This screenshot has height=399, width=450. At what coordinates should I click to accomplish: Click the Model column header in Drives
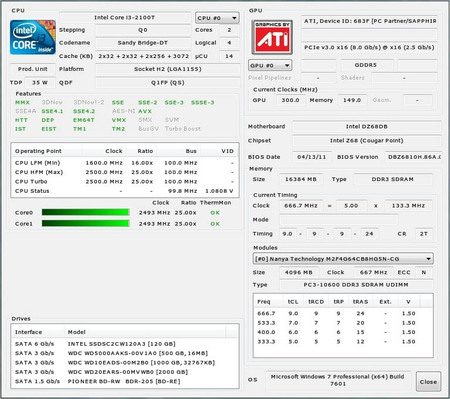point(145,332)
